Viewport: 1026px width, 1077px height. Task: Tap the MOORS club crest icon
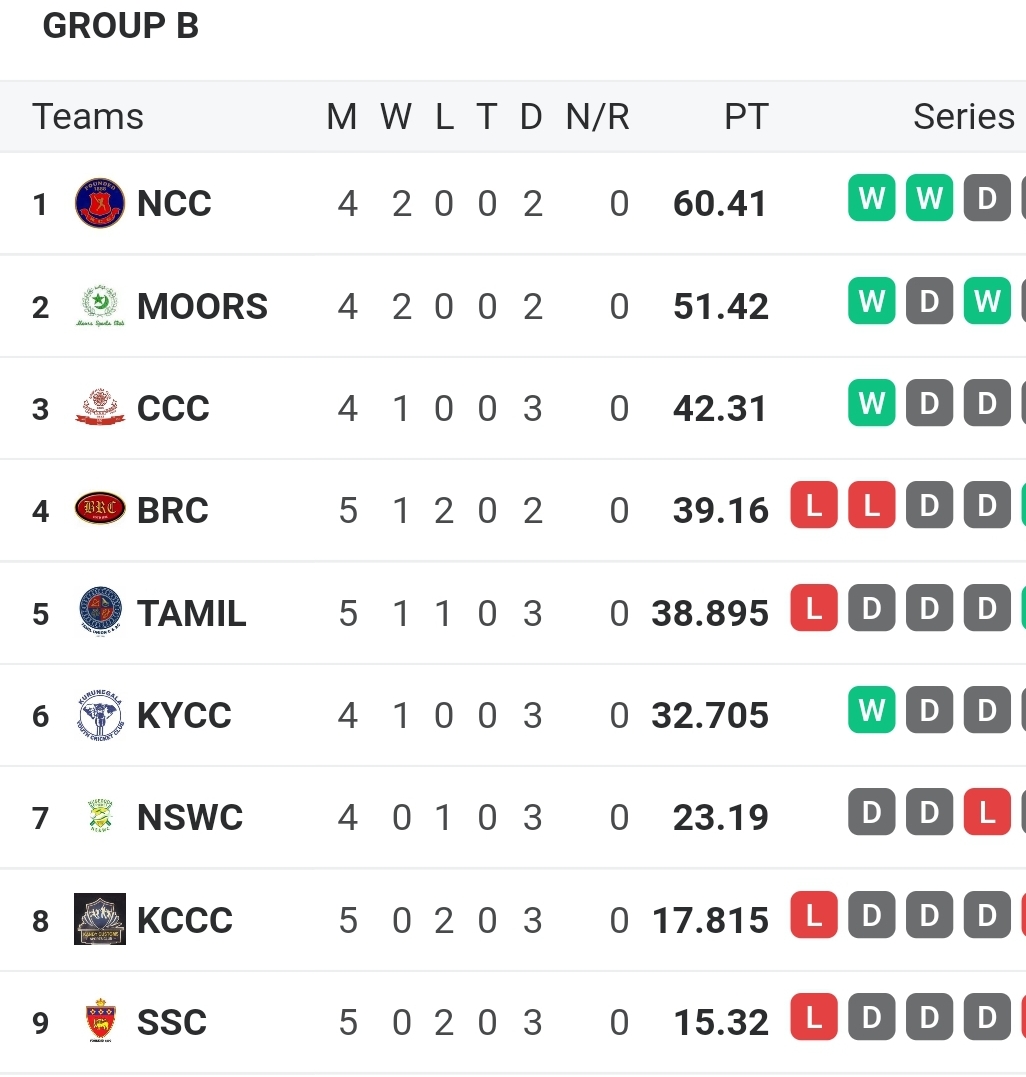[x=100, y=306]
